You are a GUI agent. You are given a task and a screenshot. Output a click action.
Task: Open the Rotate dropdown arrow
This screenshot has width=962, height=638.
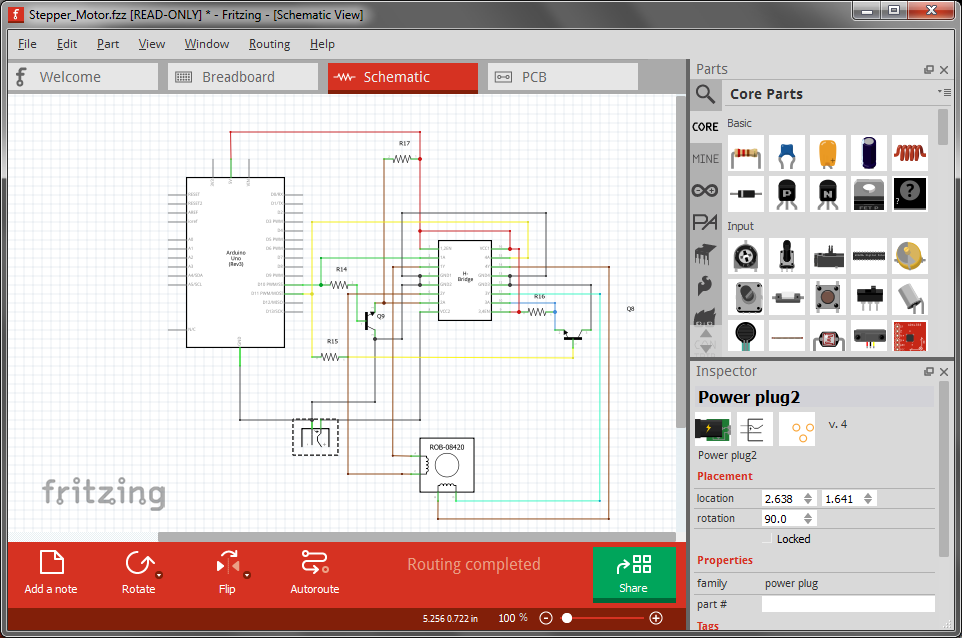coord(159,575)
